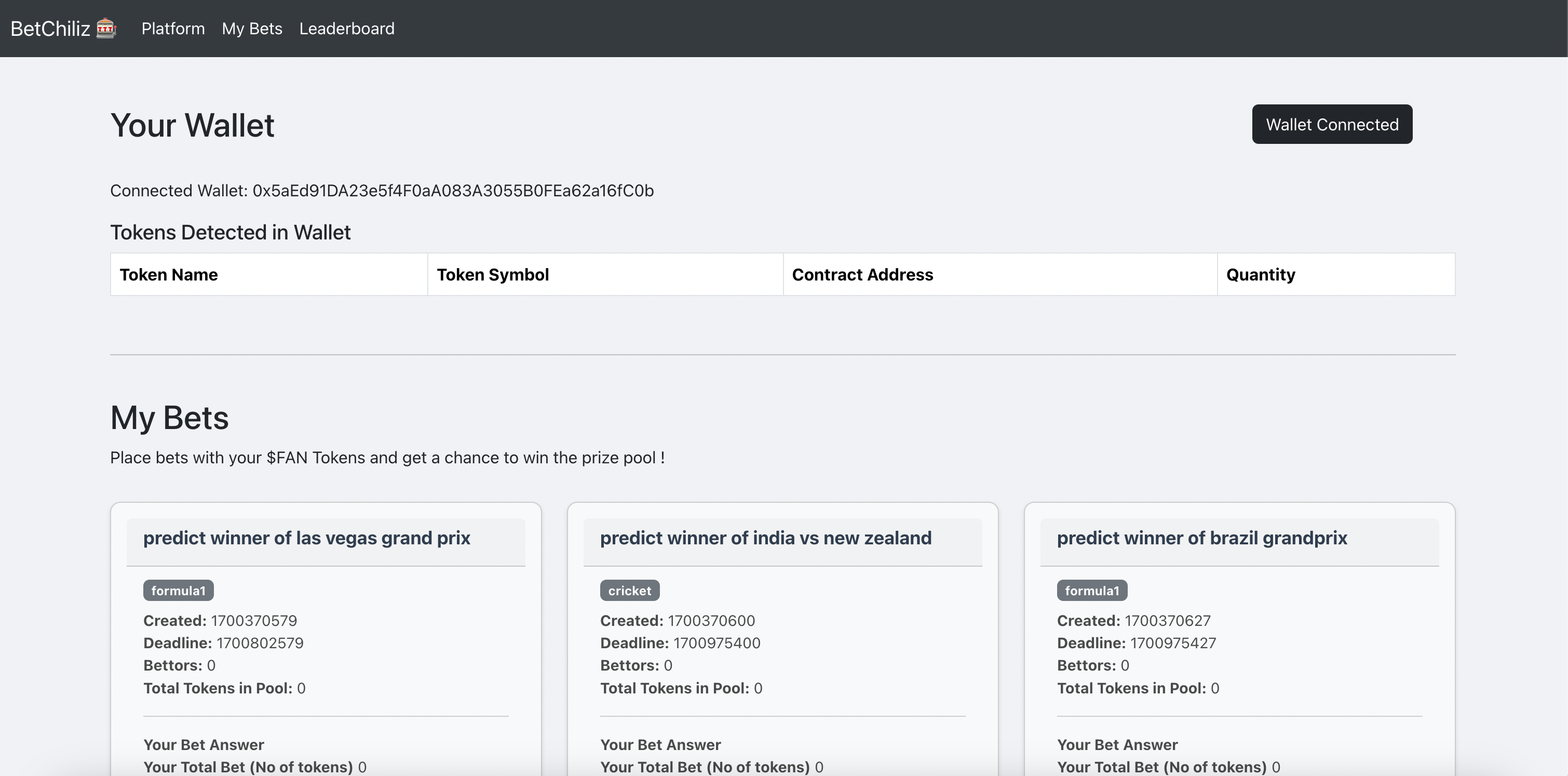Click Your Bet Answer on brazil card
Viewport: 1568px width, 776px height.
[x=1117, y=745]
